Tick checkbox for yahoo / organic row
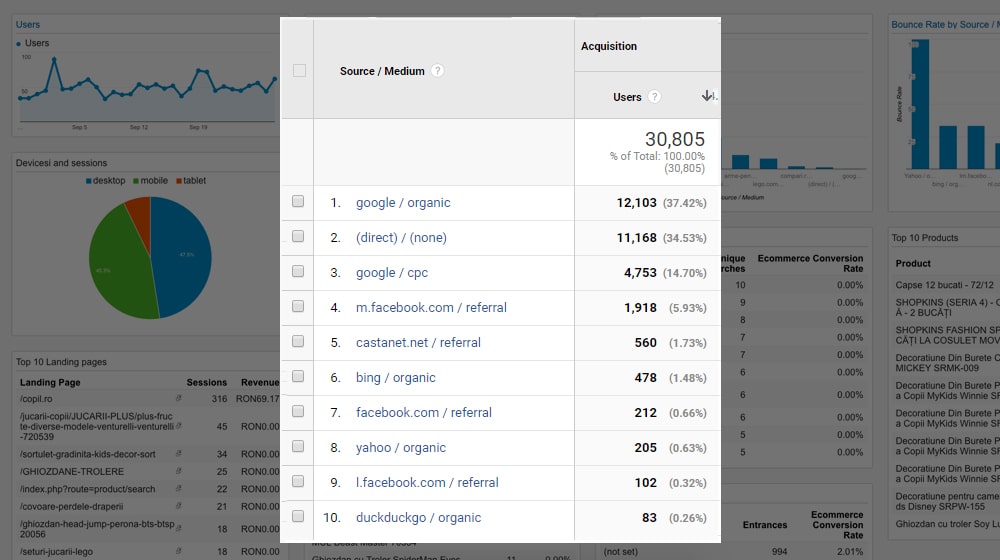1000x560 pixels. coord(298,446)
